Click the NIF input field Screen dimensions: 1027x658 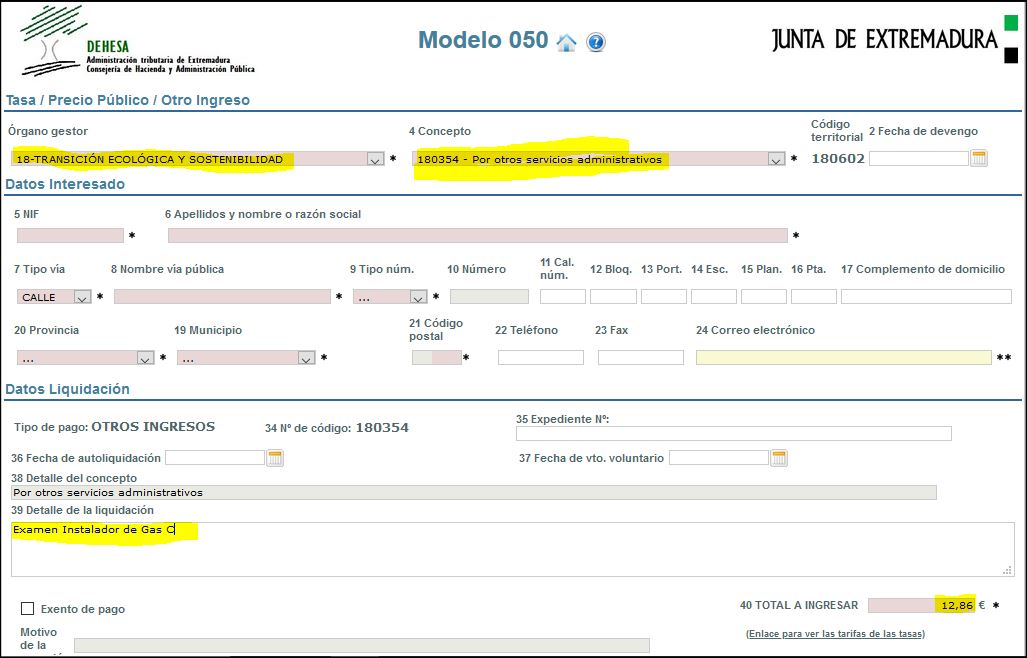point(70,236)
